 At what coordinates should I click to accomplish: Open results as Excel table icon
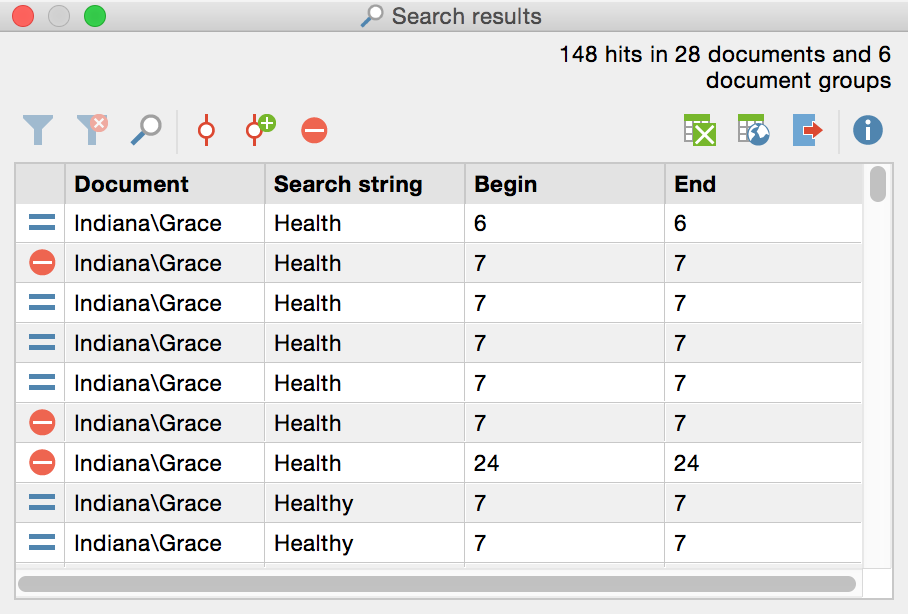pos(700,130)
